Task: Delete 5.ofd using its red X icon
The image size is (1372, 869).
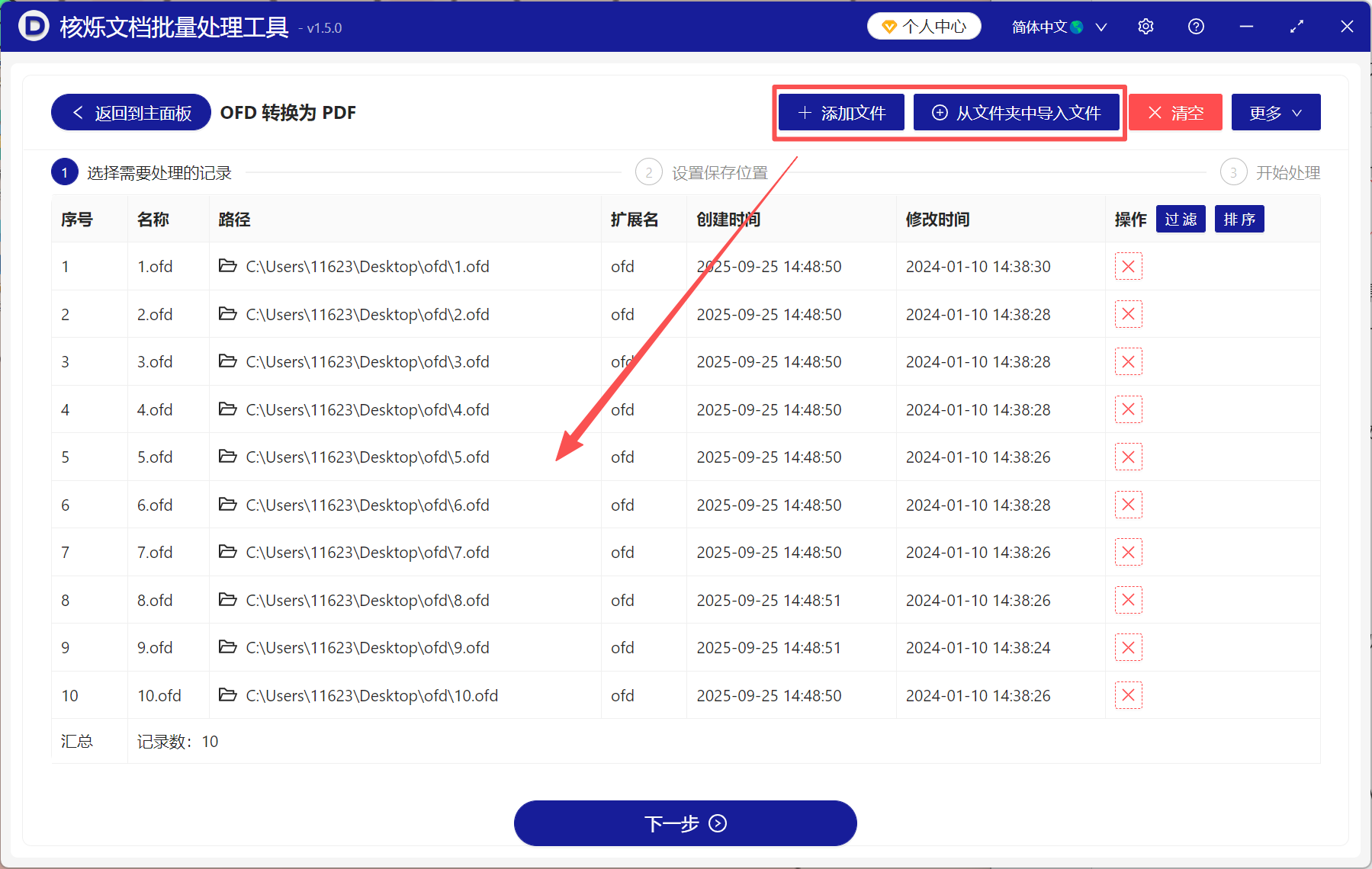Action: (x=1128, y=457)
